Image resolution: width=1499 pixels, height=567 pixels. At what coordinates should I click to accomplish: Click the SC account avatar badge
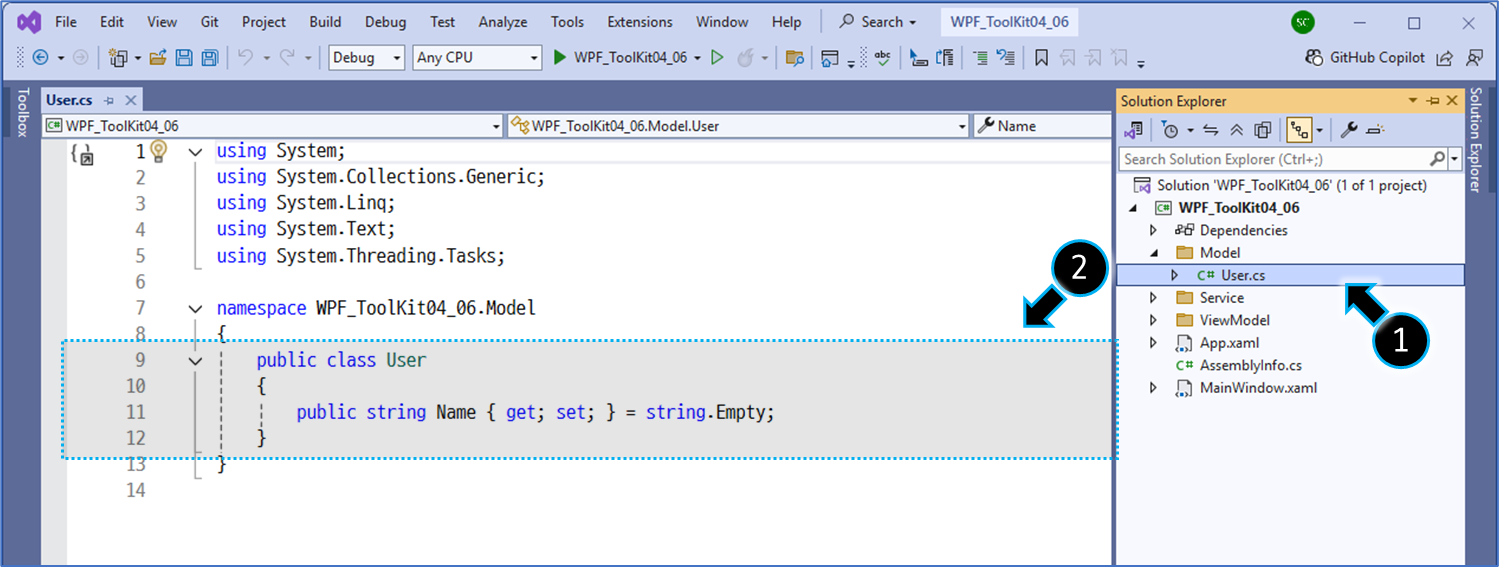[1302, 21]
